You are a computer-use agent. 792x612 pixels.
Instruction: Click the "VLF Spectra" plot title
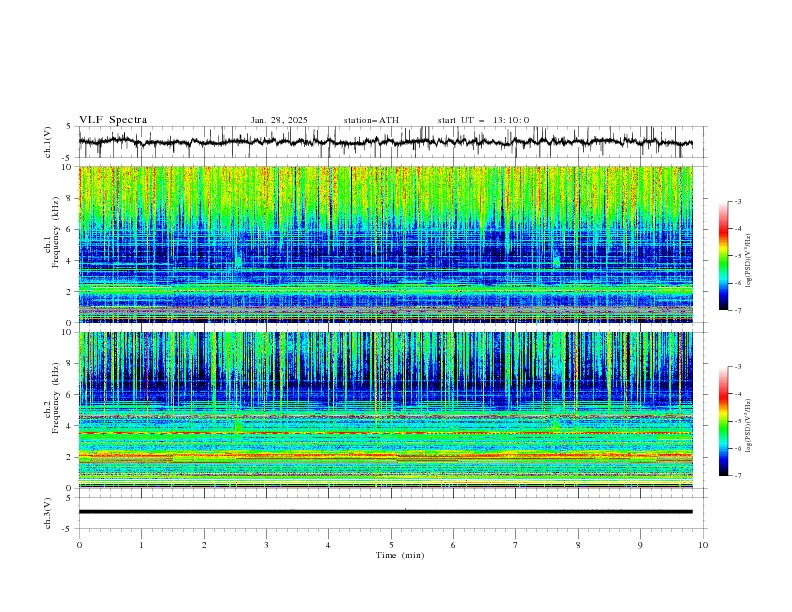click(113, 120)
